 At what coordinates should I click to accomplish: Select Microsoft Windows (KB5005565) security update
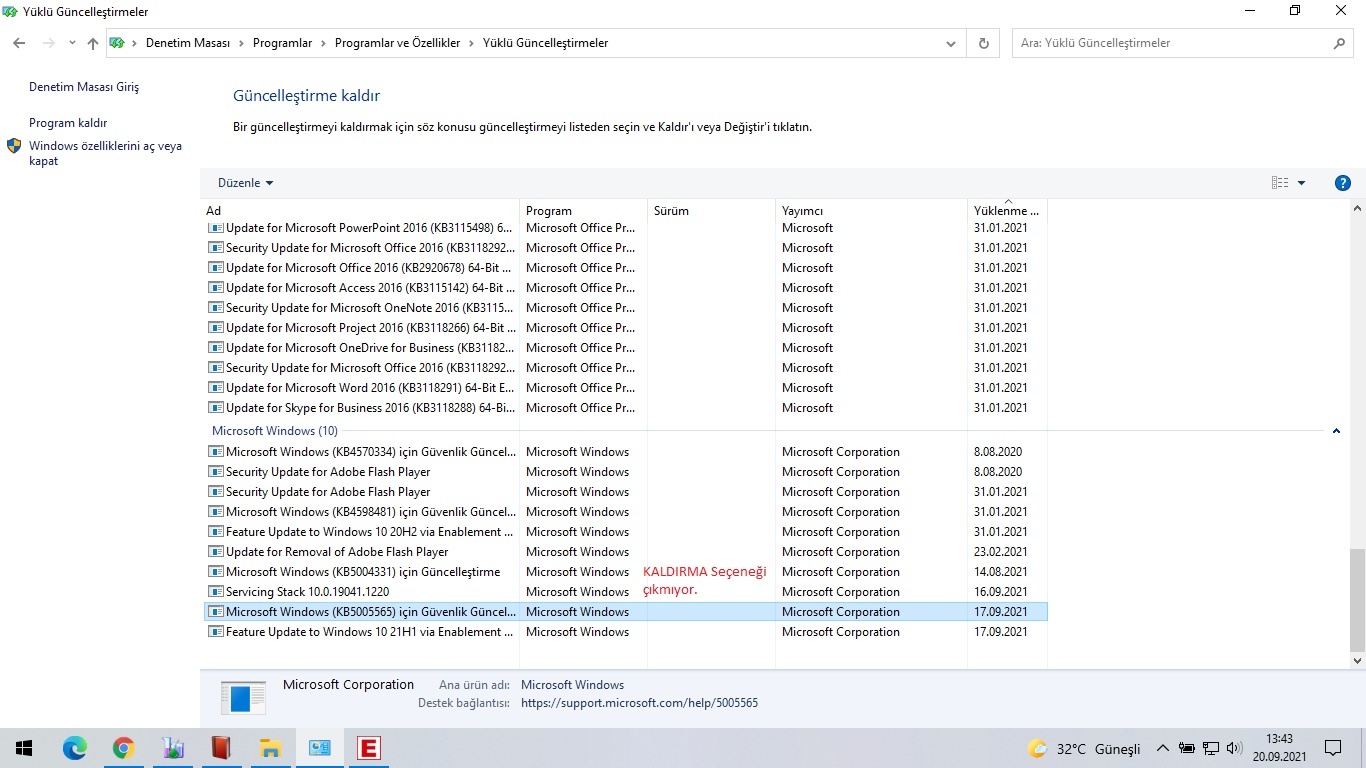tap(626, 612)
